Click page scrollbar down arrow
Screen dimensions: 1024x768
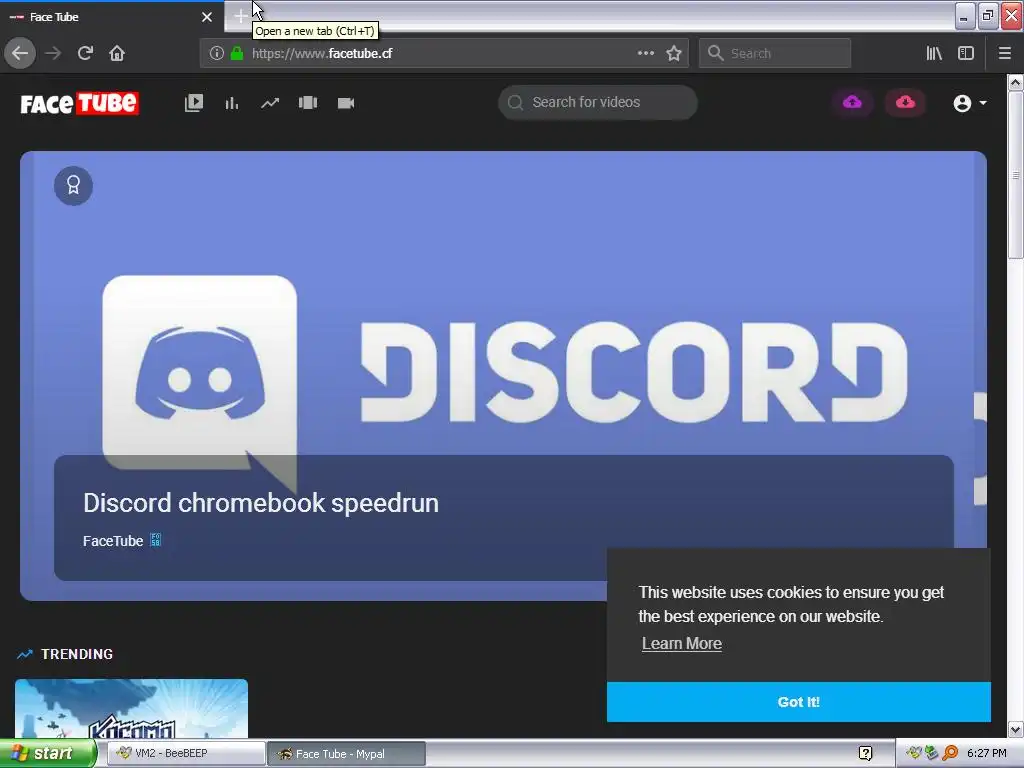(x=1016, y=729)
